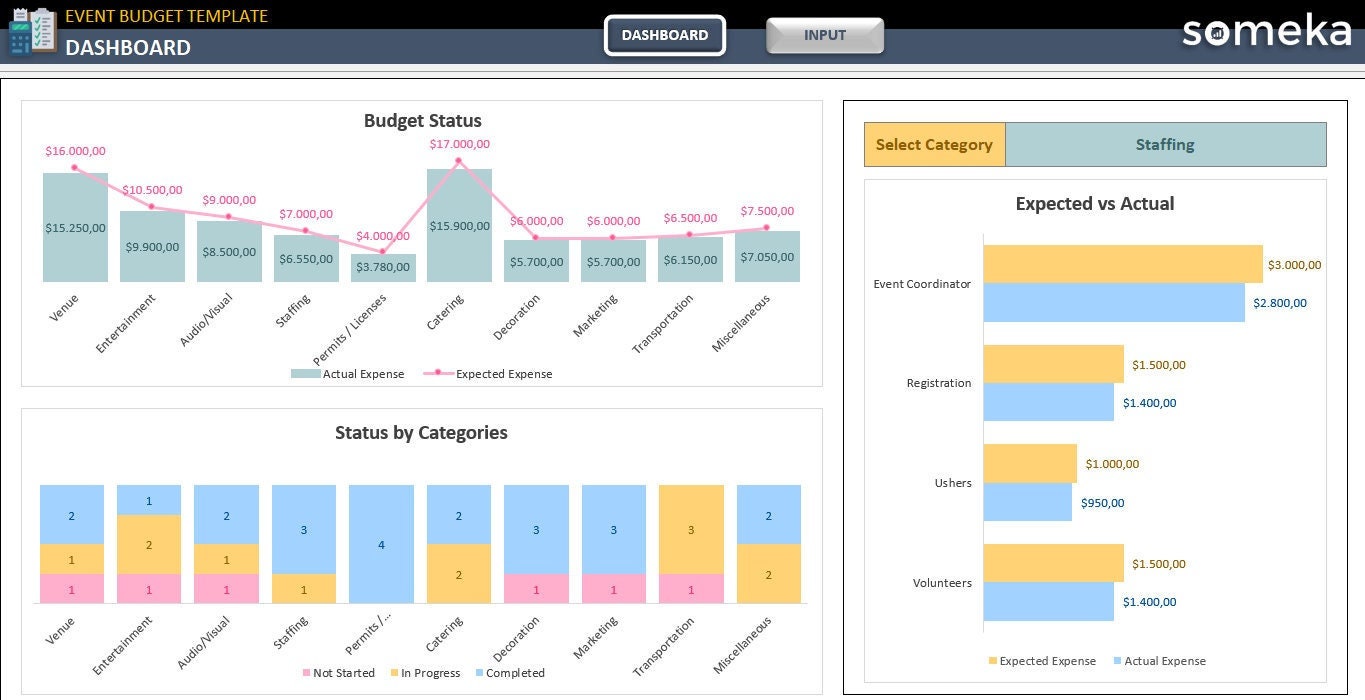Screen dimensions: 1365x700
Task: Select the Not Started pink legend marker
Action: [x=306, y=673]
